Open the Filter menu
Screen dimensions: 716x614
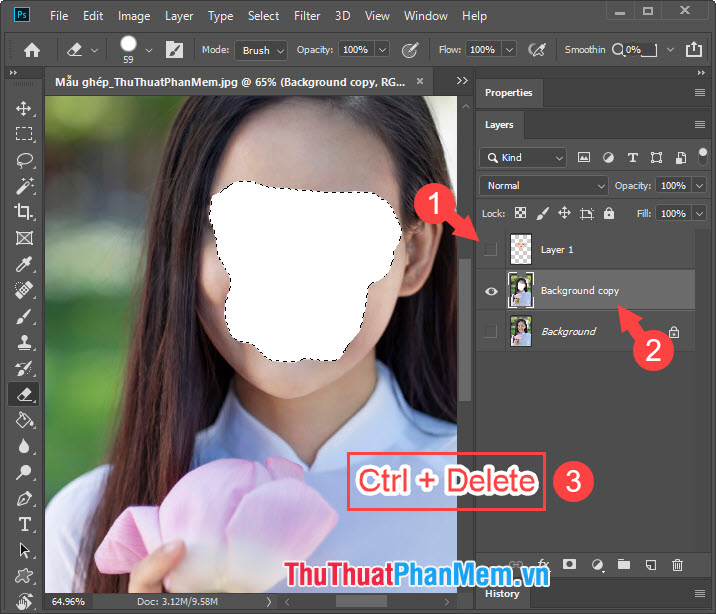307,16
